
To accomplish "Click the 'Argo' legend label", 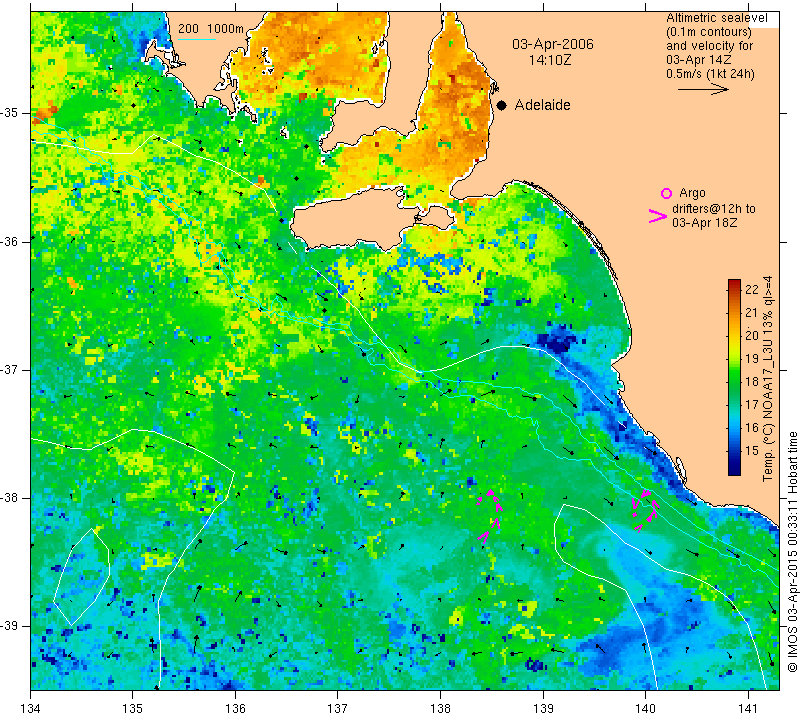I will 692,193.
